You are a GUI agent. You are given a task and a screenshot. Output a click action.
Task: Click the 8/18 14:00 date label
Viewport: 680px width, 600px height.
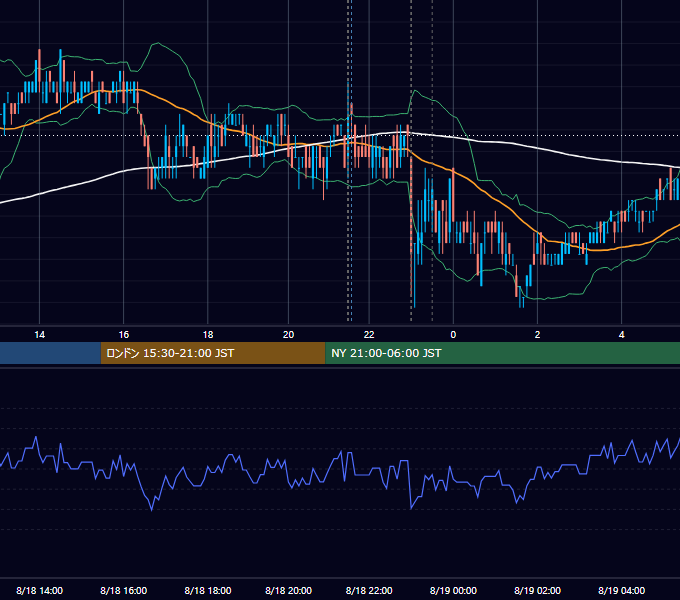coord(39,590)
